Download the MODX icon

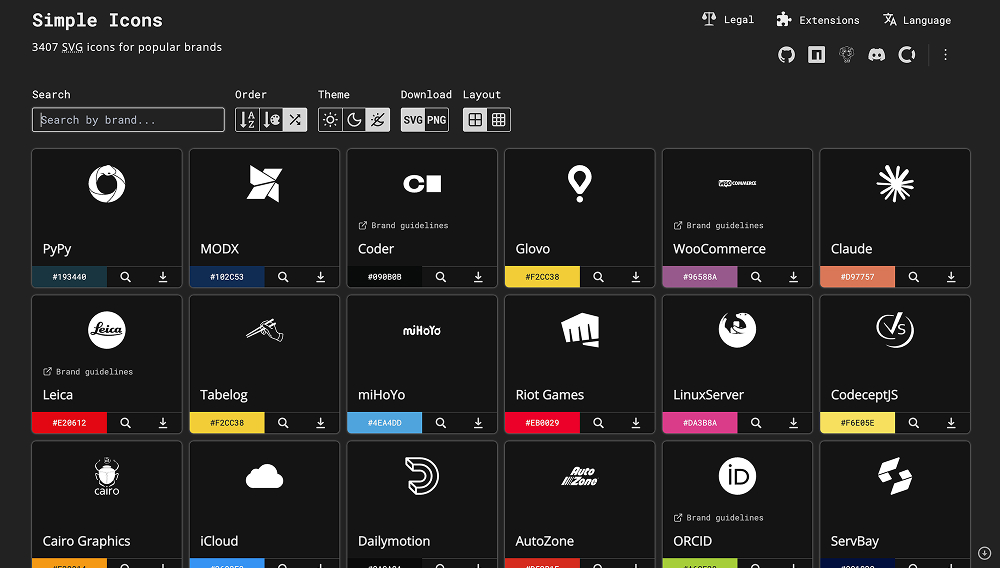click(x=320, y=277)
